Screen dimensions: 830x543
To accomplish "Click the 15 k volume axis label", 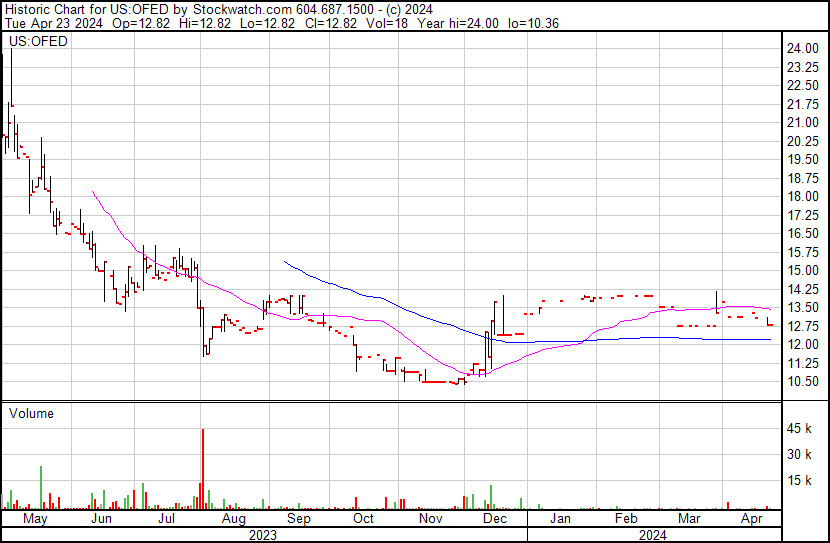I will (799, 480).
